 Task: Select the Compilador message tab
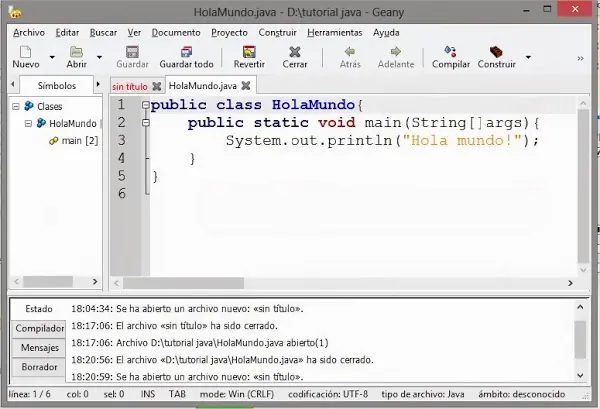point(39,328)
